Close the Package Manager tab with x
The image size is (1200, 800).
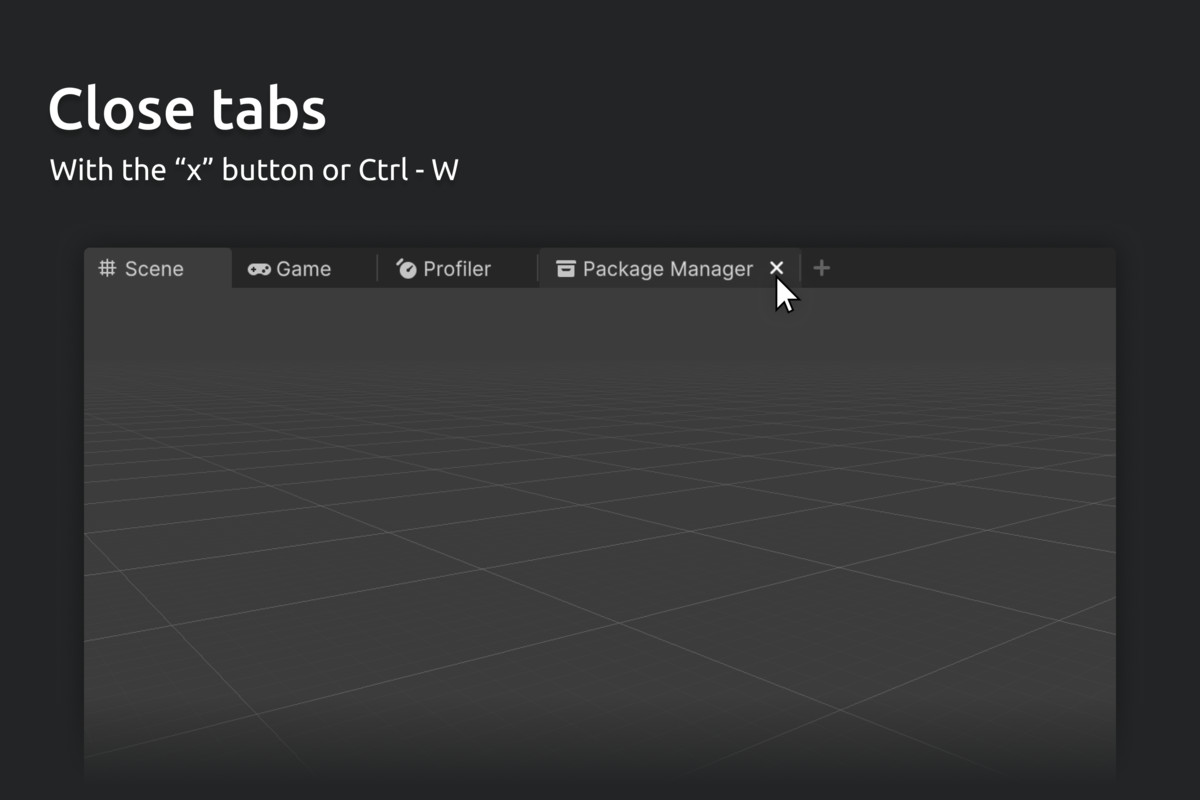point(777,268)
